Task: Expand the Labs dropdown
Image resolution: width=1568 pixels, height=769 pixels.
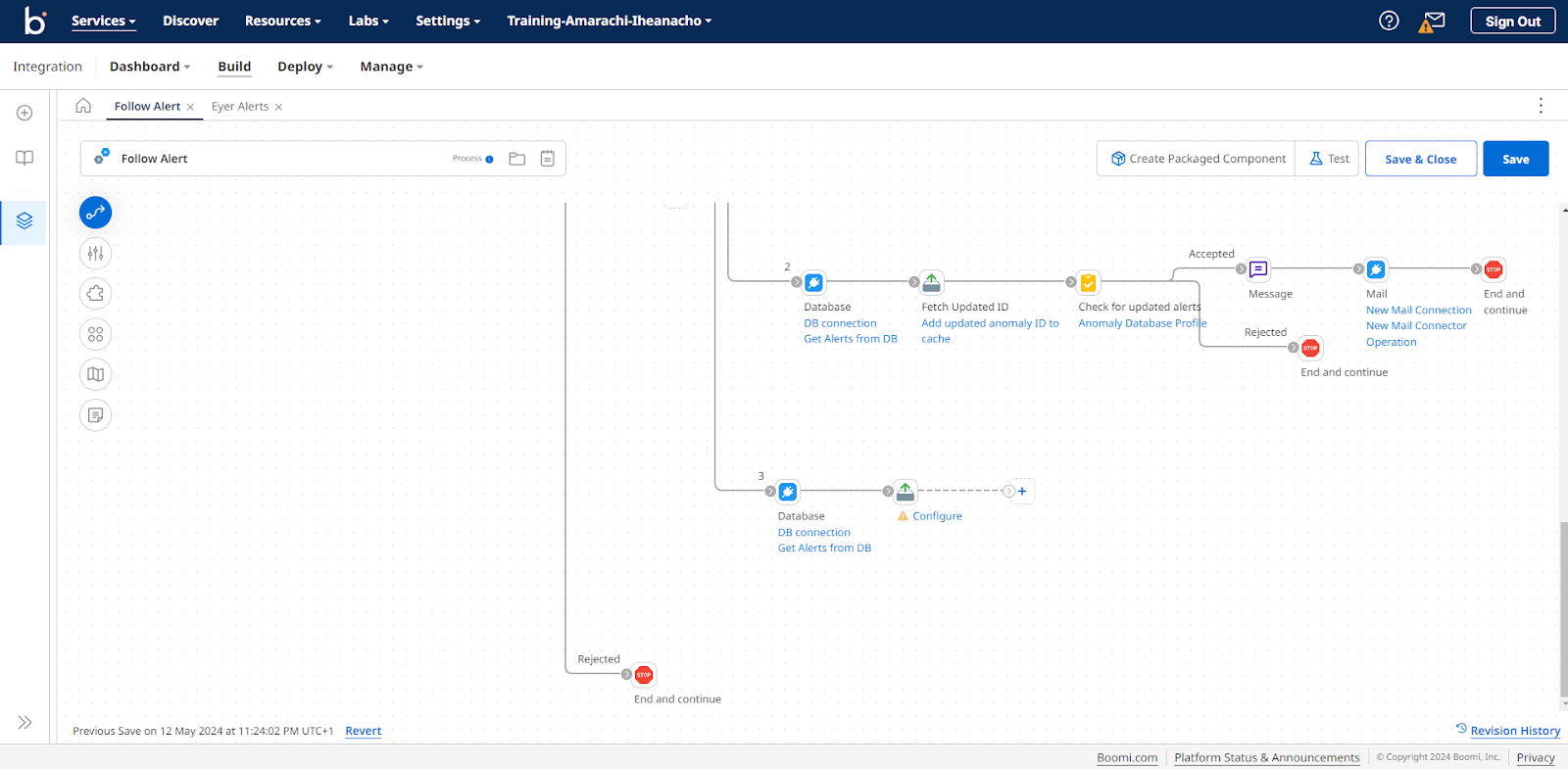Action: point(368,21)
